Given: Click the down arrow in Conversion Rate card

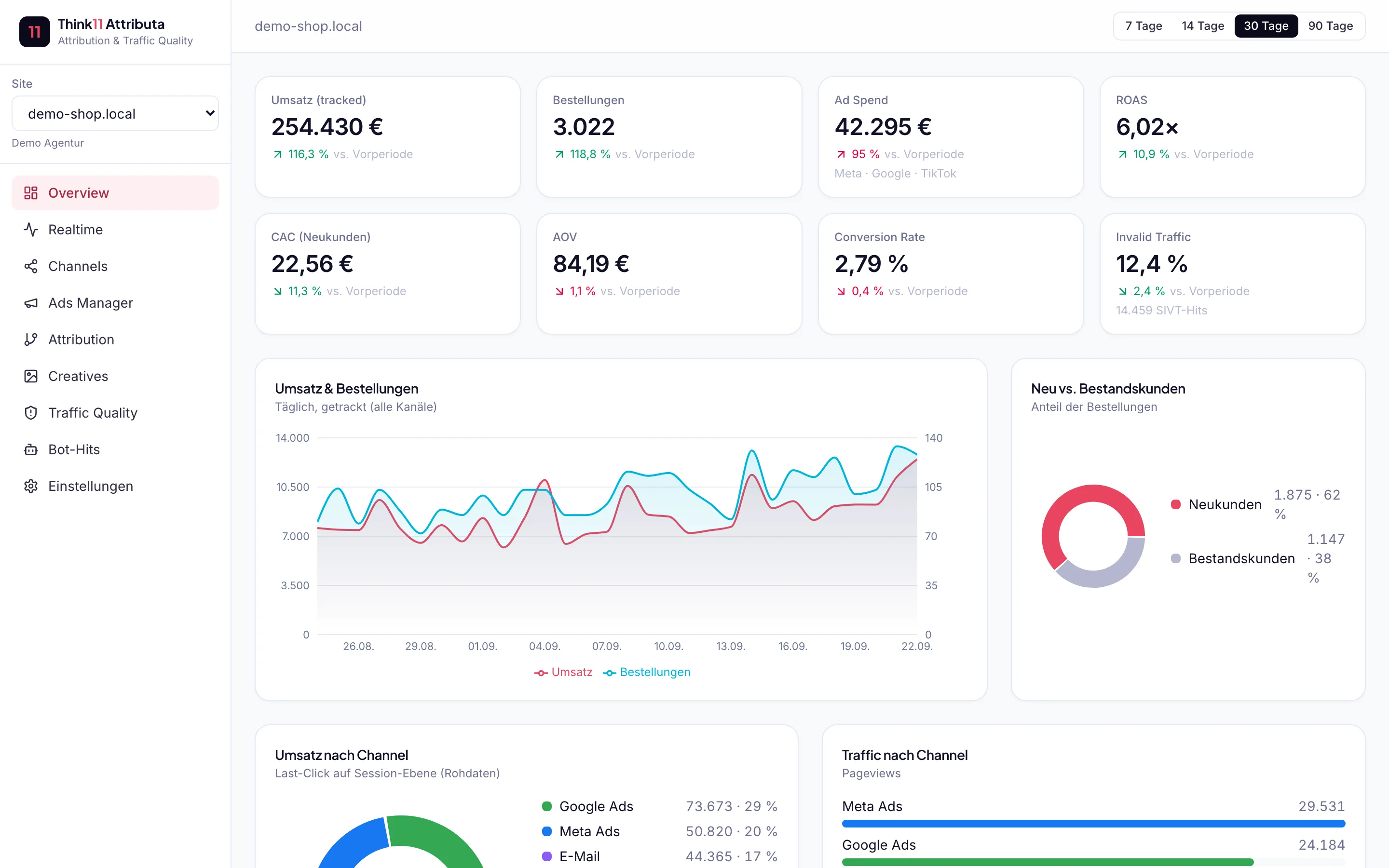Looking at the screenshot, I should coord(841,292).
